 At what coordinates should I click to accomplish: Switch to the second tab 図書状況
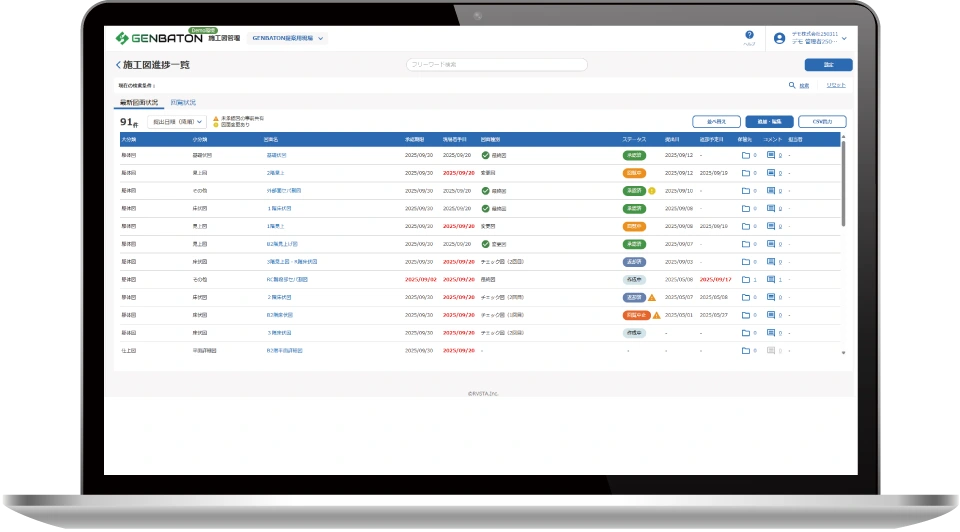click(183, 102)
